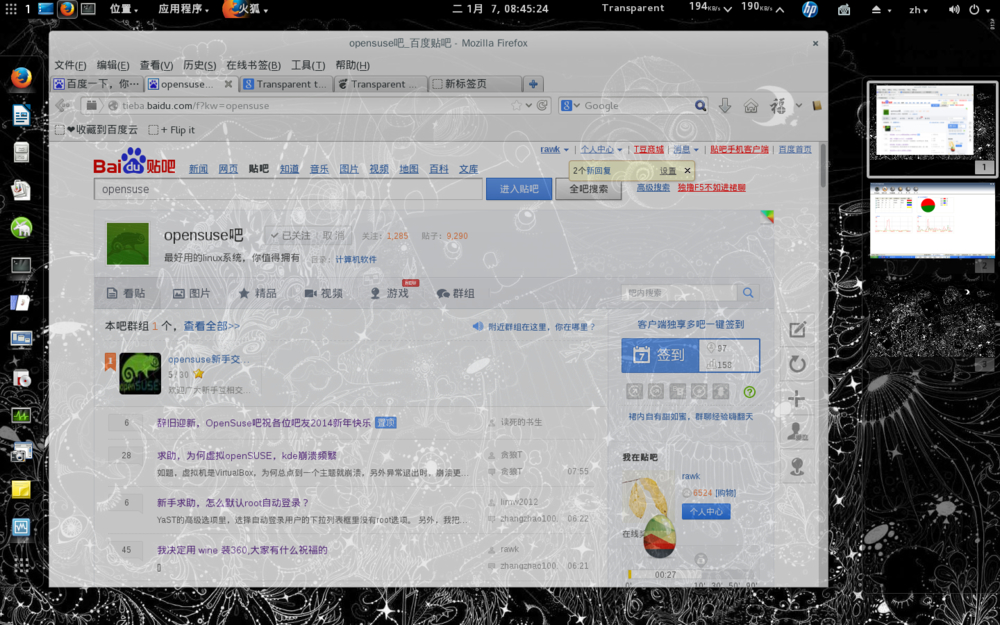Screen dimensions: 1000x625
Task: Close the opensuse tab
Action: tap(228, 84)
